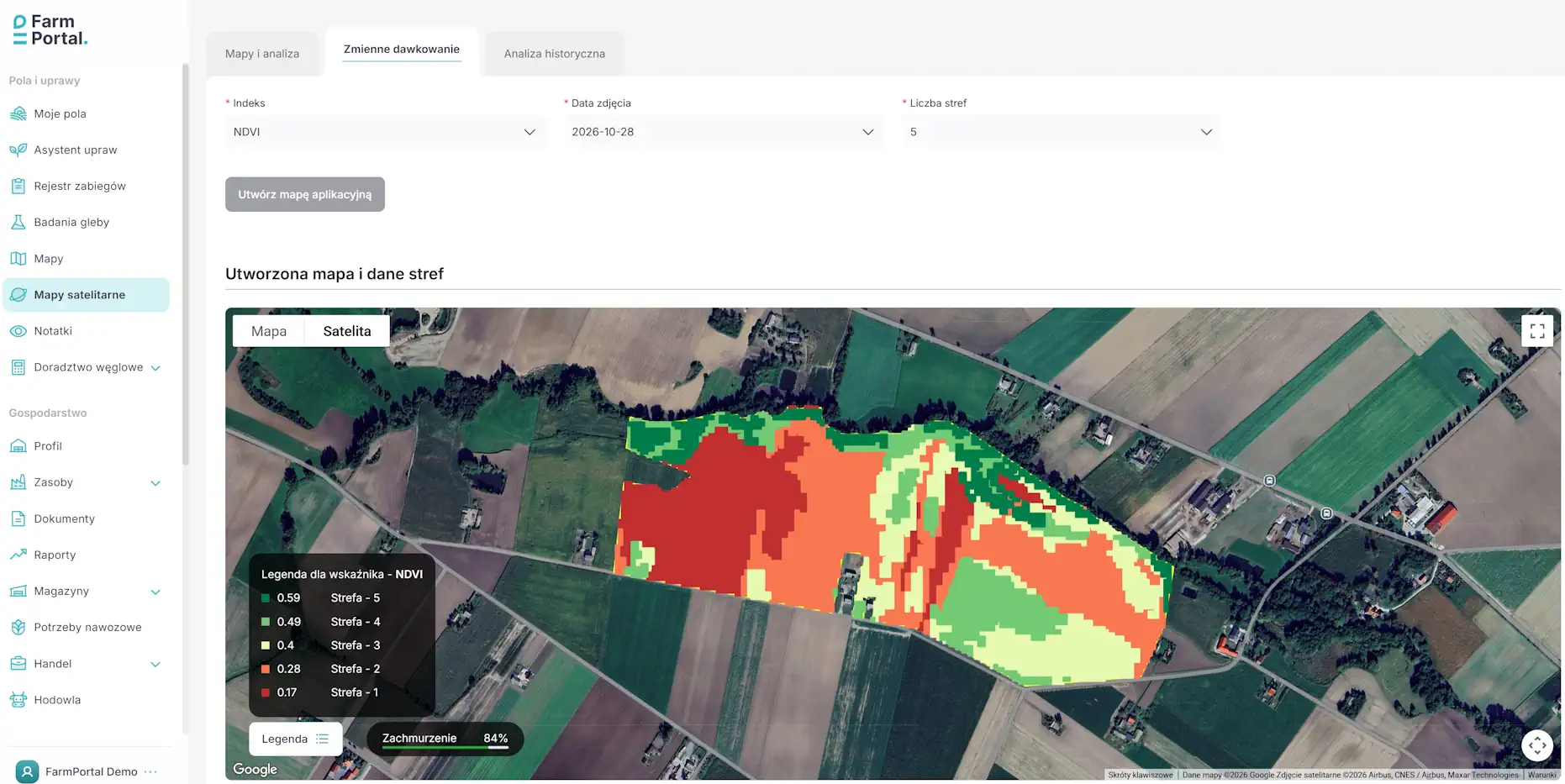Screen dimensions: 1565x784
Task: Open the Indeks NDVI dropdown
Action: coord(385,132)
